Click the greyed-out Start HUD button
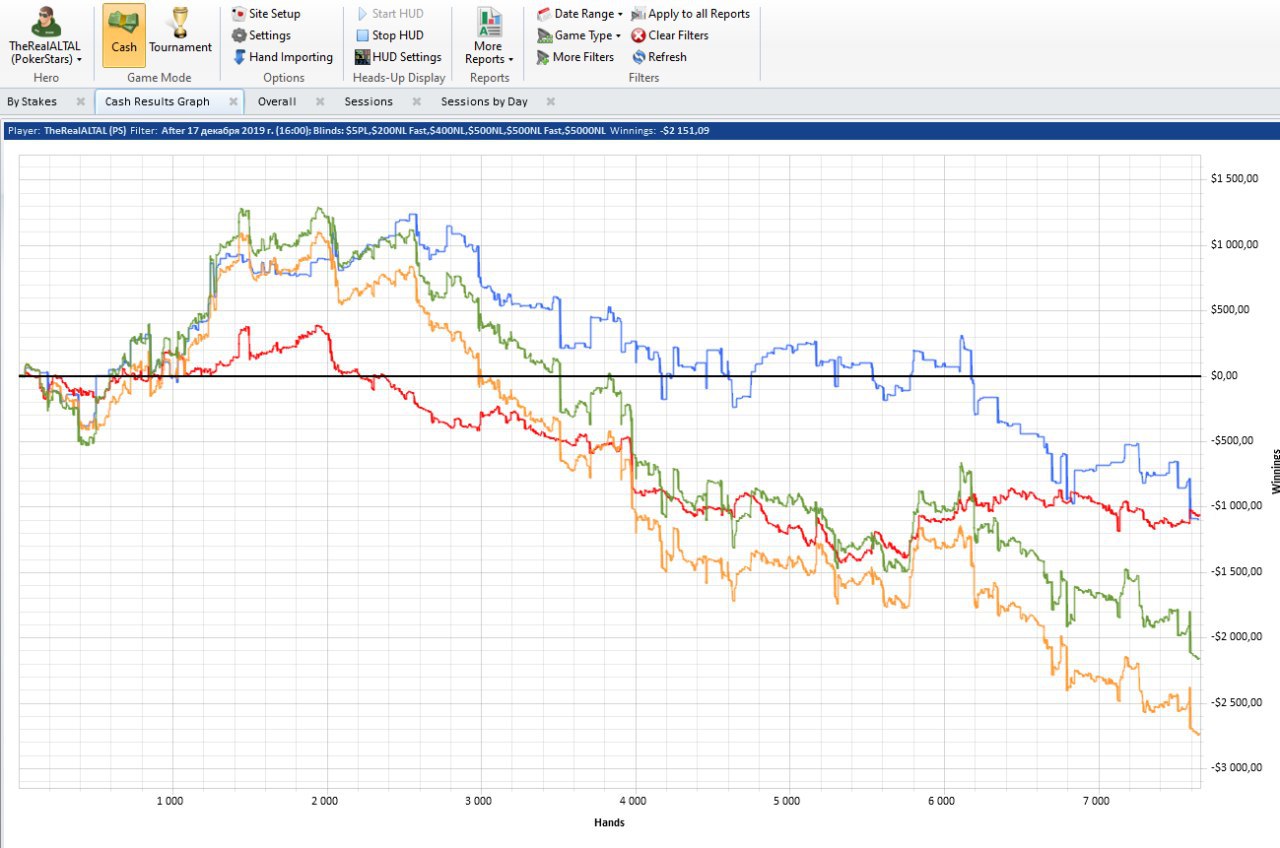The height and width of the screenshot is (848, 1280). pos(390,14)
